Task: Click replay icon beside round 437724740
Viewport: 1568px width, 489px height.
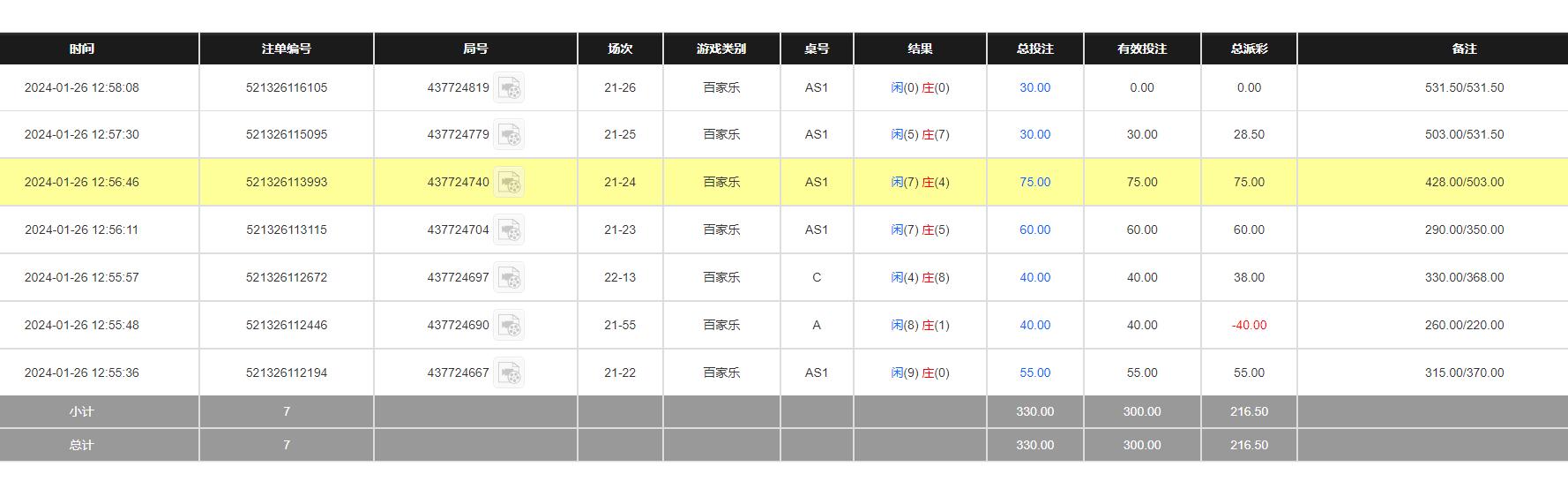Action: [x=509, y=183]
